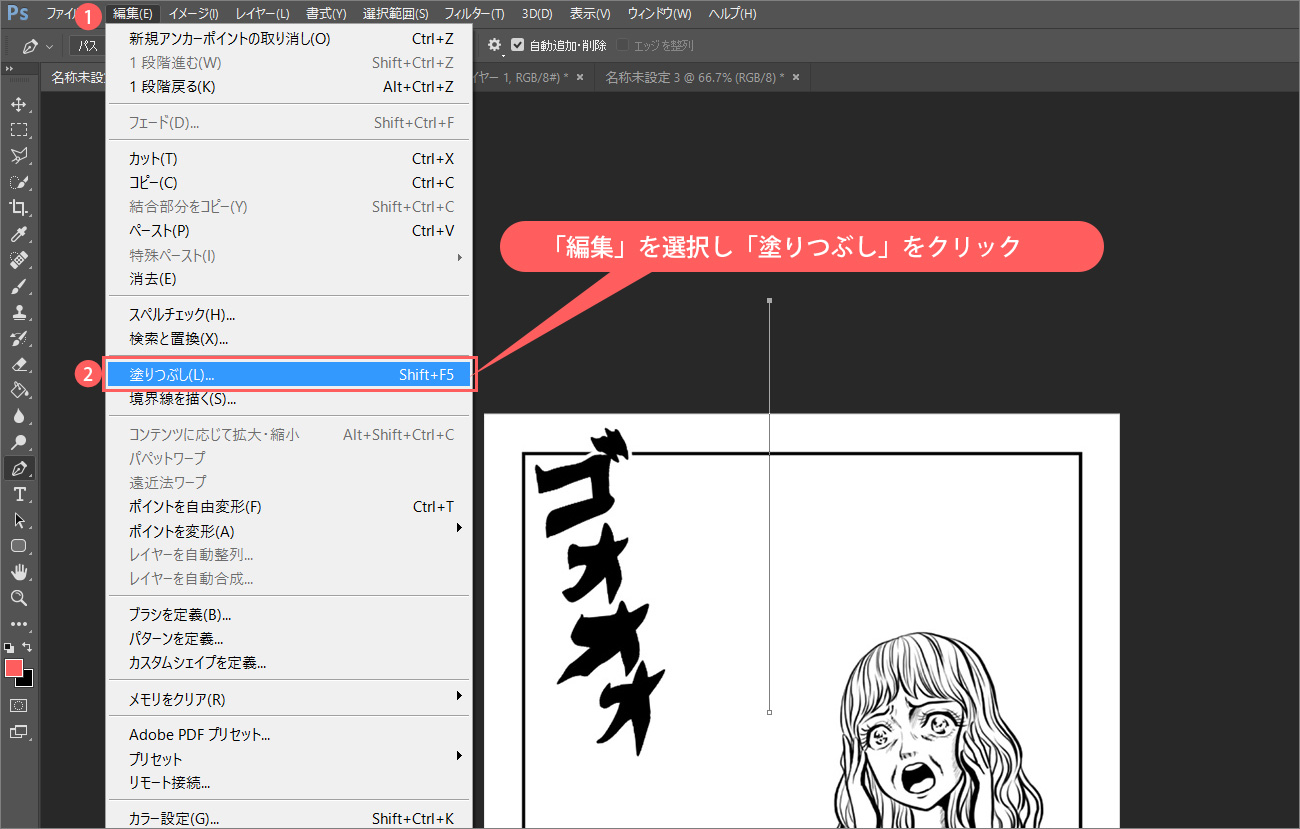
Task: Expand the tools panel double-arrow
Action: (x=9, y=69)
